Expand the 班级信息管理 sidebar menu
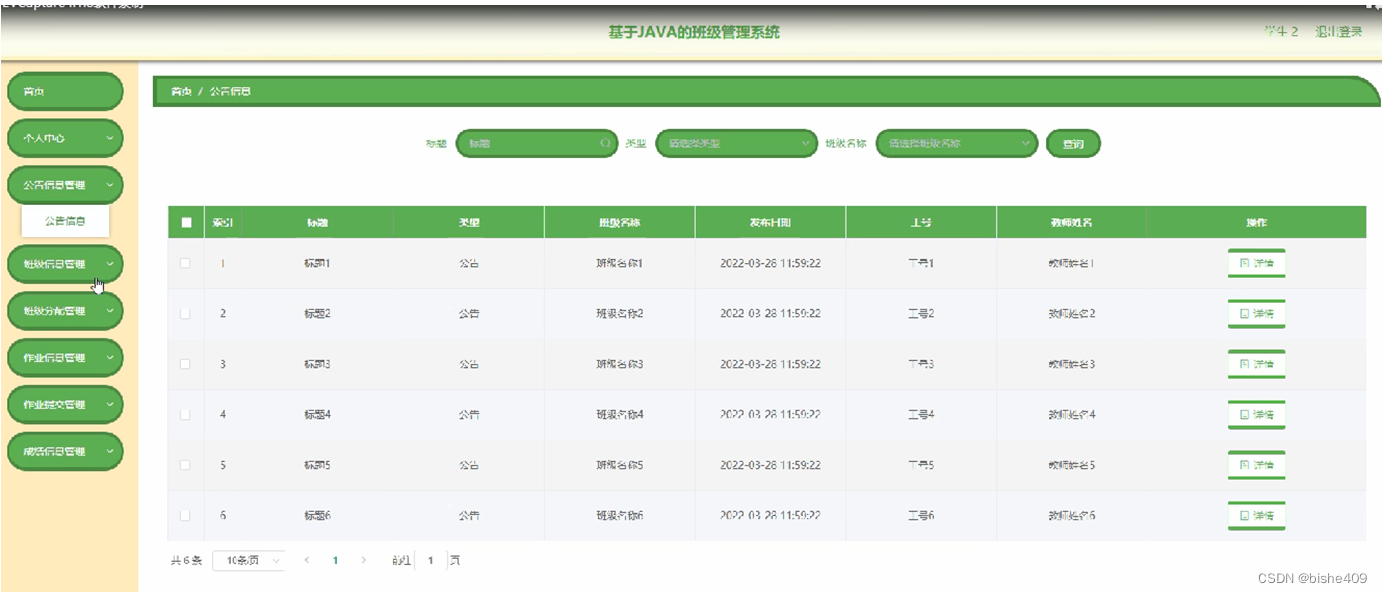The height and width of the screenshot is (593, 1382). pyautogui.click(x=65, y=264)
